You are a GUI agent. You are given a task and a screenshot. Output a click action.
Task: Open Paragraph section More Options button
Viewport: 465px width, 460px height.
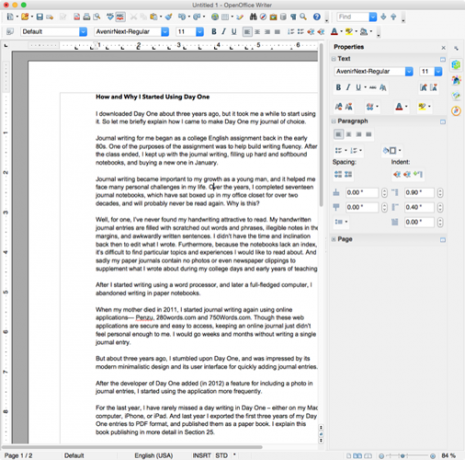(x=443, y=122)
